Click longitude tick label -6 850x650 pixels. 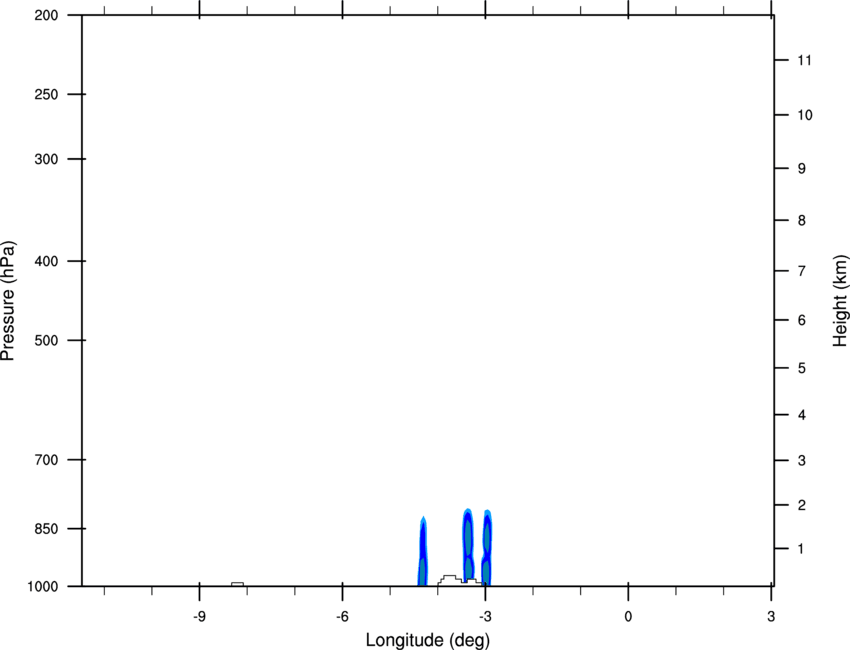coord(342,617)
